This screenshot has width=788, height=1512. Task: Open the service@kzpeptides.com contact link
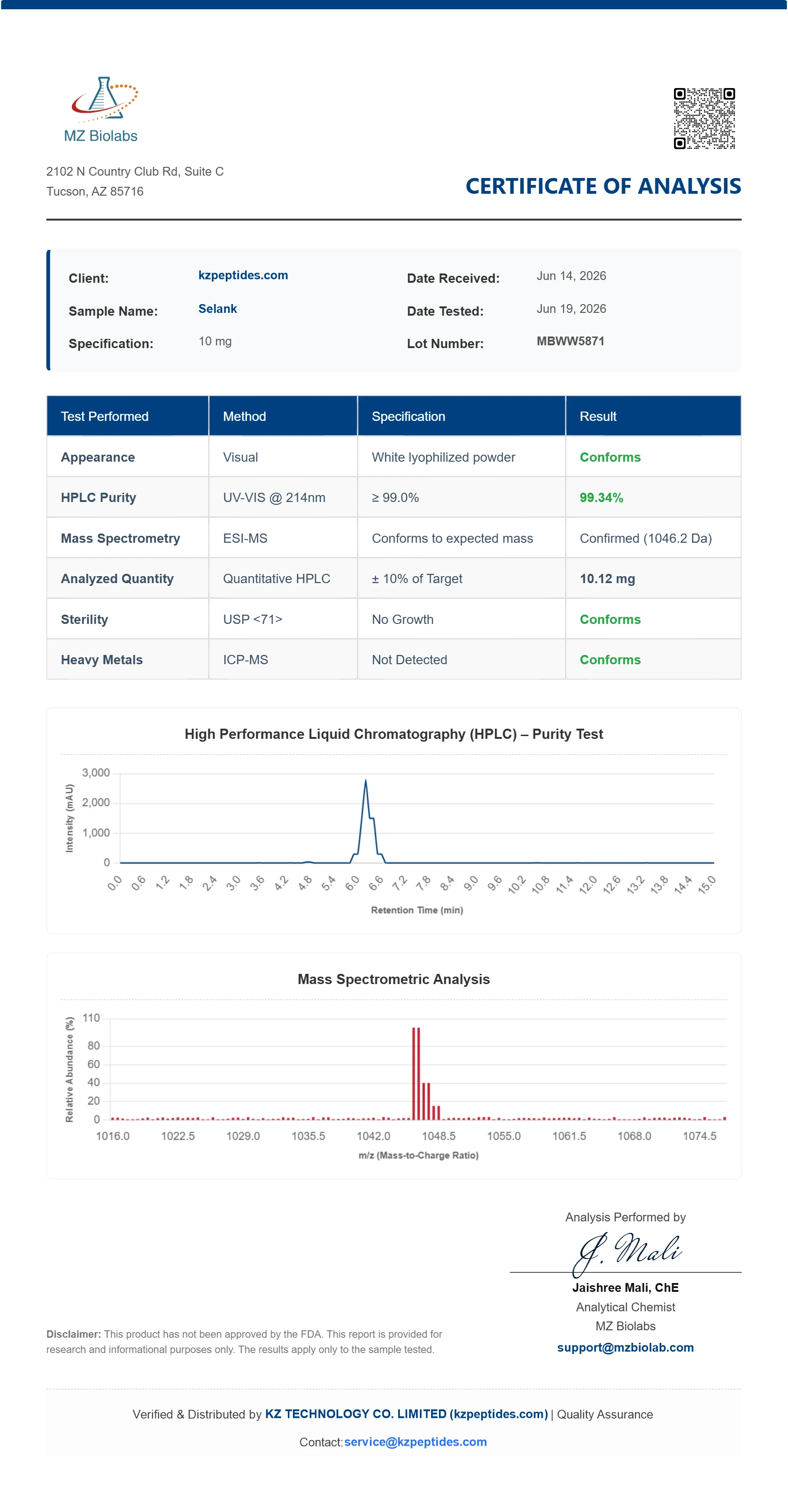pos(415,1442)
